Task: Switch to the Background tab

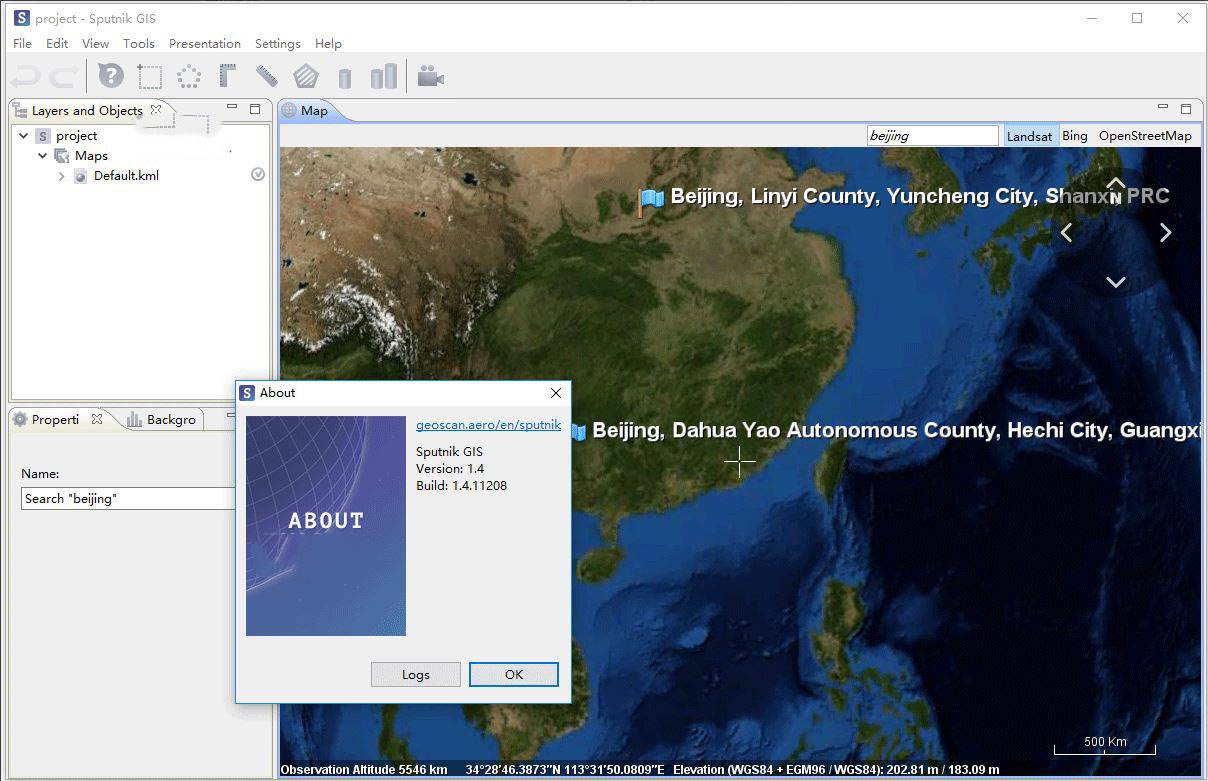Action: pos(162,419)
